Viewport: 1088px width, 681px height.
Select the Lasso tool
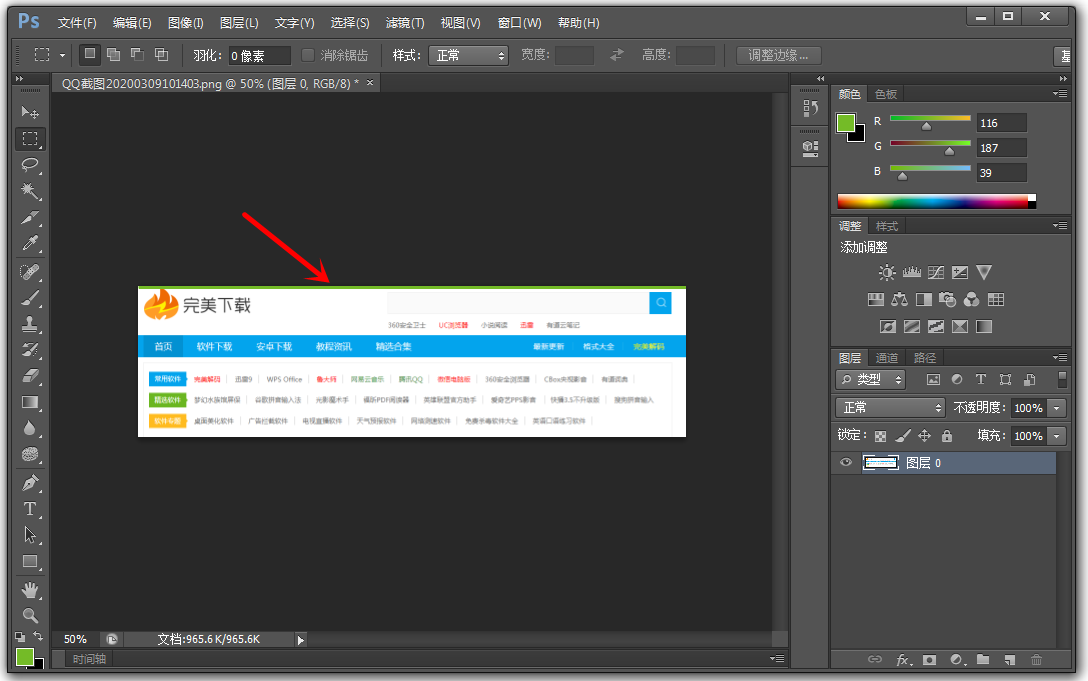(30, 165)
